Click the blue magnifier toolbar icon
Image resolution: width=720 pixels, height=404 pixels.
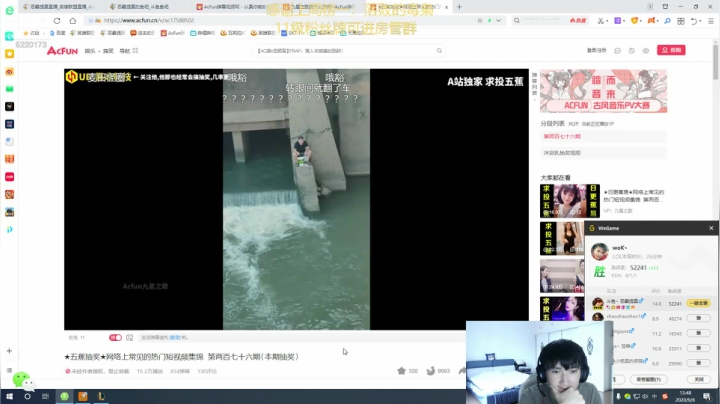(x=667, y=21)
